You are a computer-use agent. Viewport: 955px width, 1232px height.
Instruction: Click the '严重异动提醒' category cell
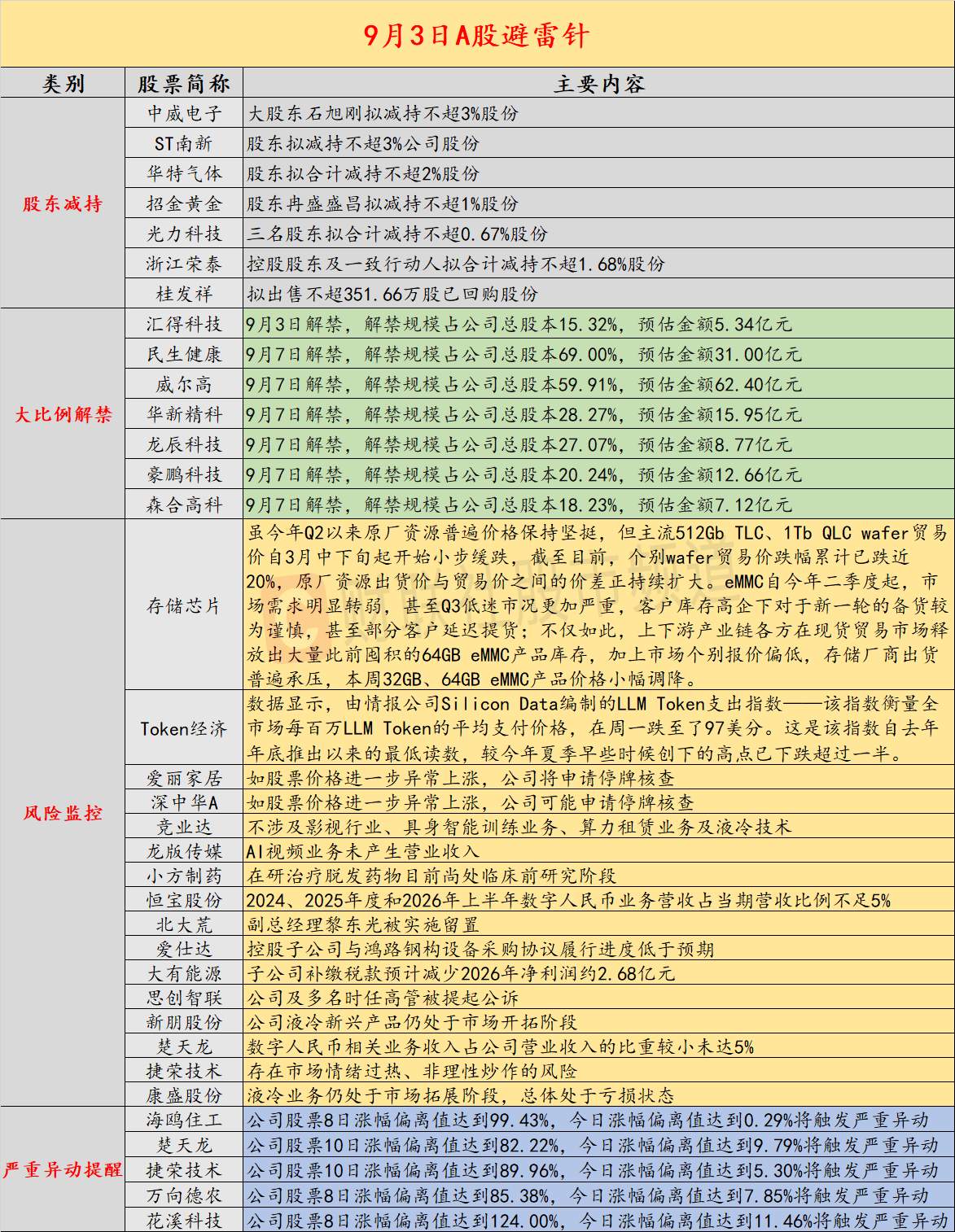pos(63,1169)
